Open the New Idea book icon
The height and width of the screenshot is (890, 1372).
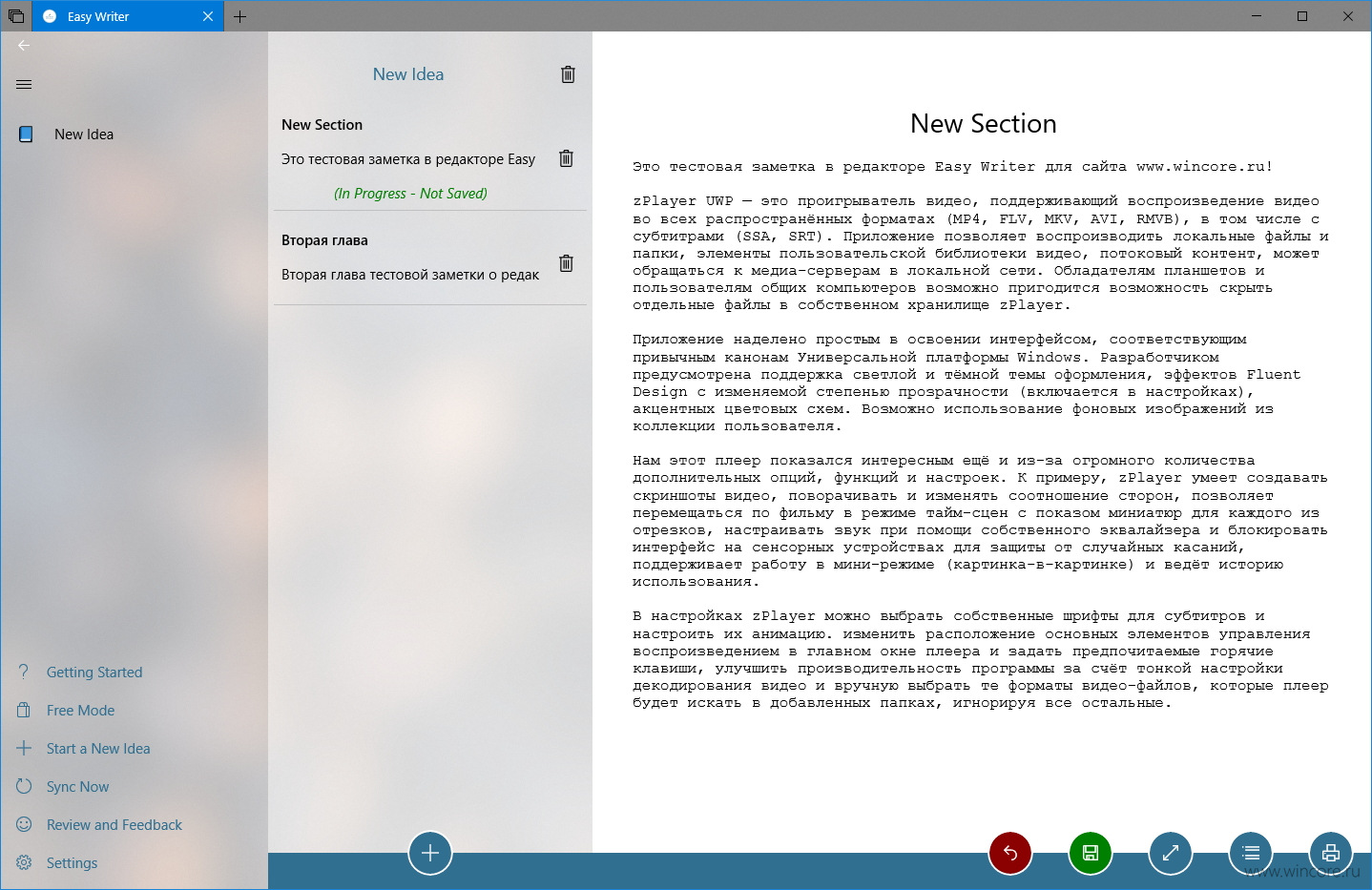click(26, 135)
